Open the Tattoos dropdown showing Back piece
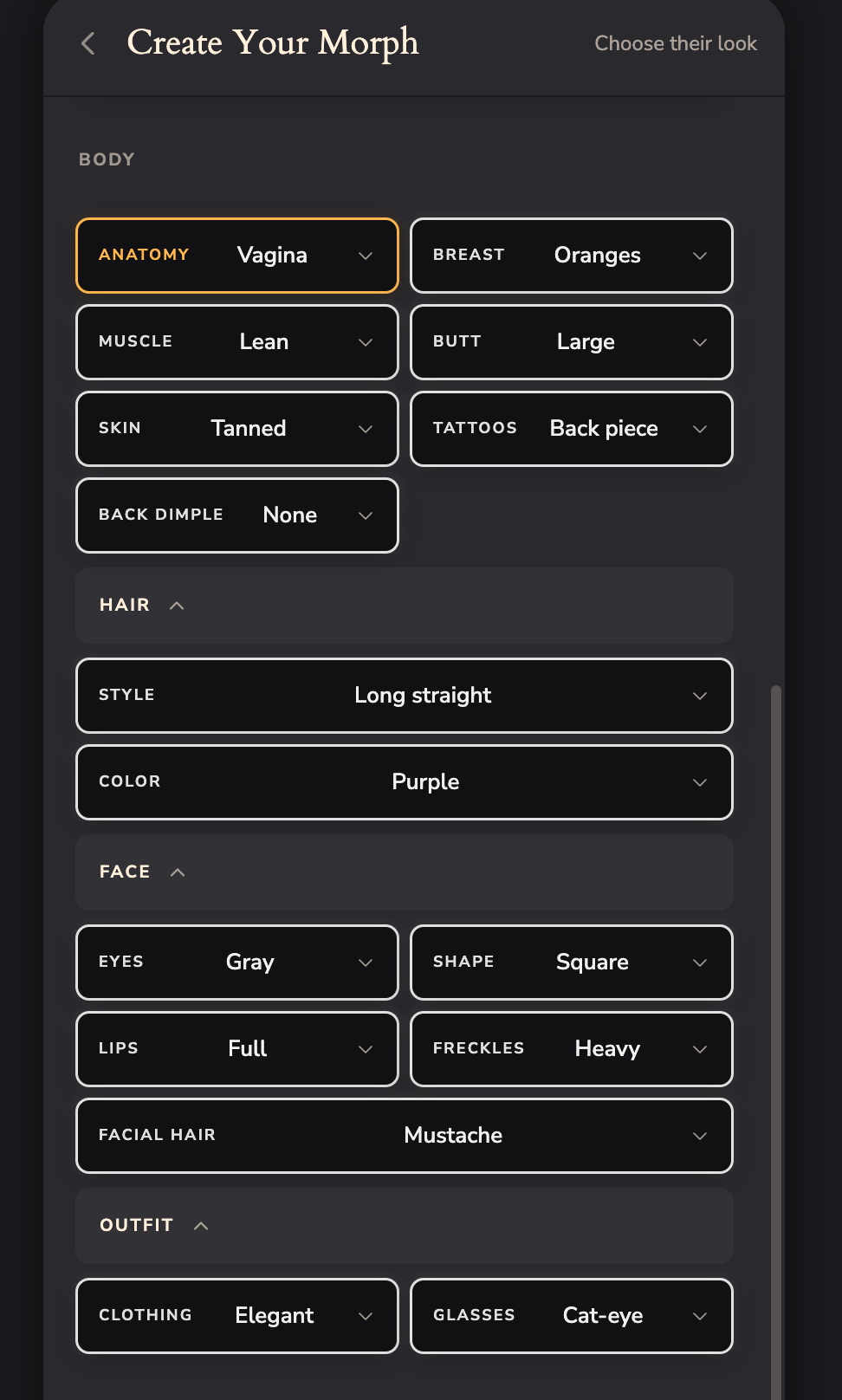The image size is (842, 1400). (x=572, y=429)
